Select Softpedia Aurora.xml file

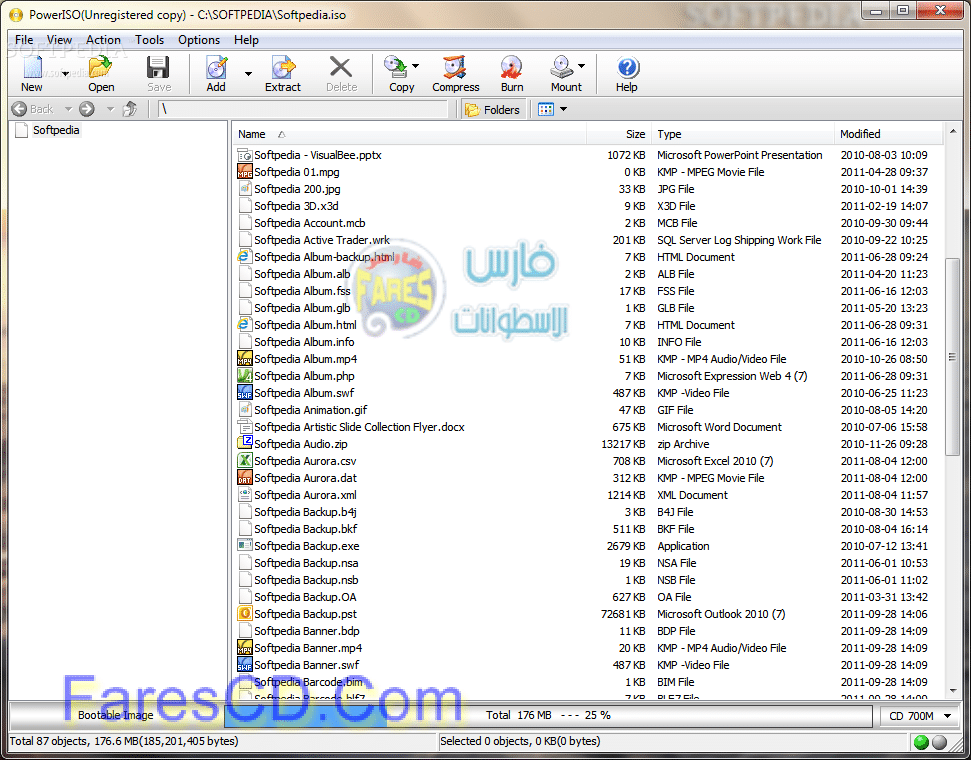coord(305,495)
